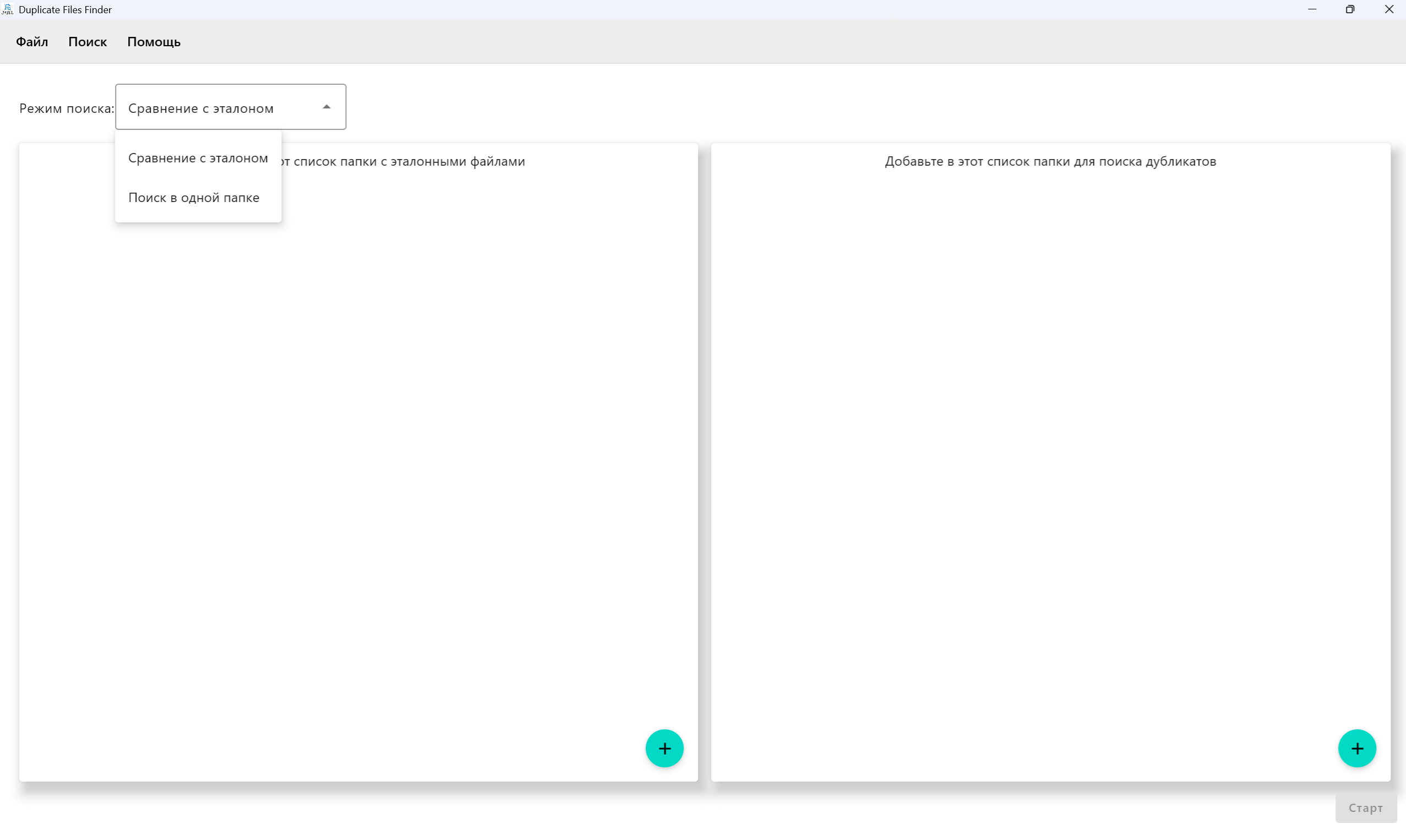Select 'Сравнение с эталоном' from the list
Screen dimensions: 1406x840
pyautogui.click(x=198, y=158)
